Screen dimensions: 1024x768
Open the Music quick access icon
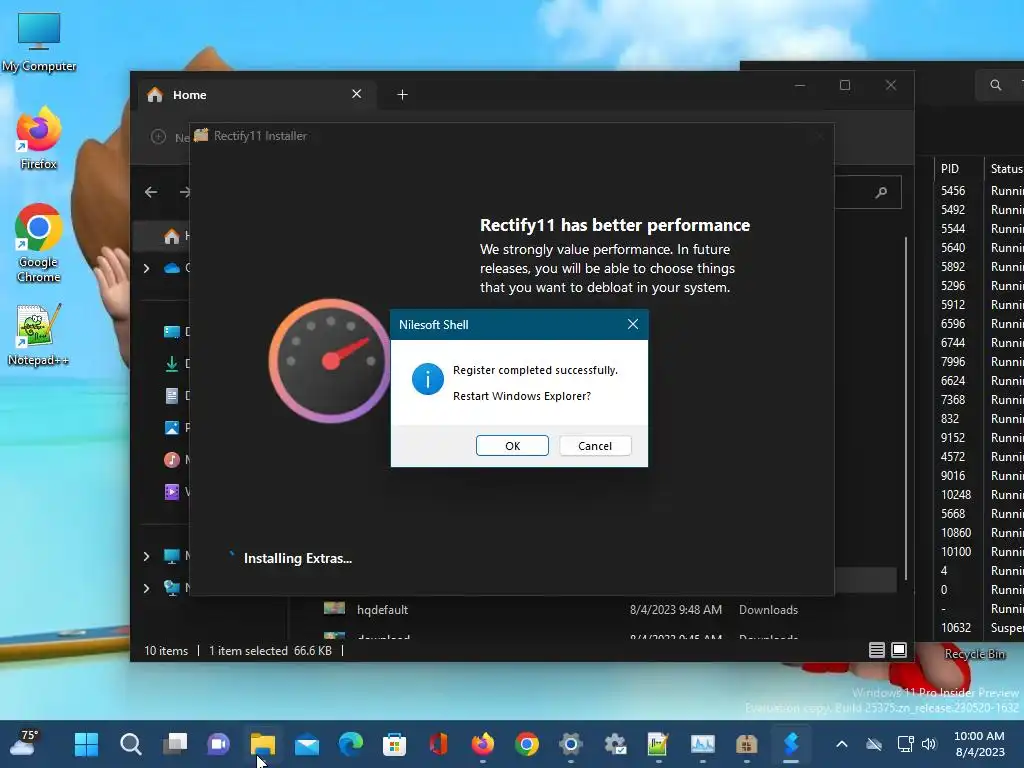(x=172, y=460)
